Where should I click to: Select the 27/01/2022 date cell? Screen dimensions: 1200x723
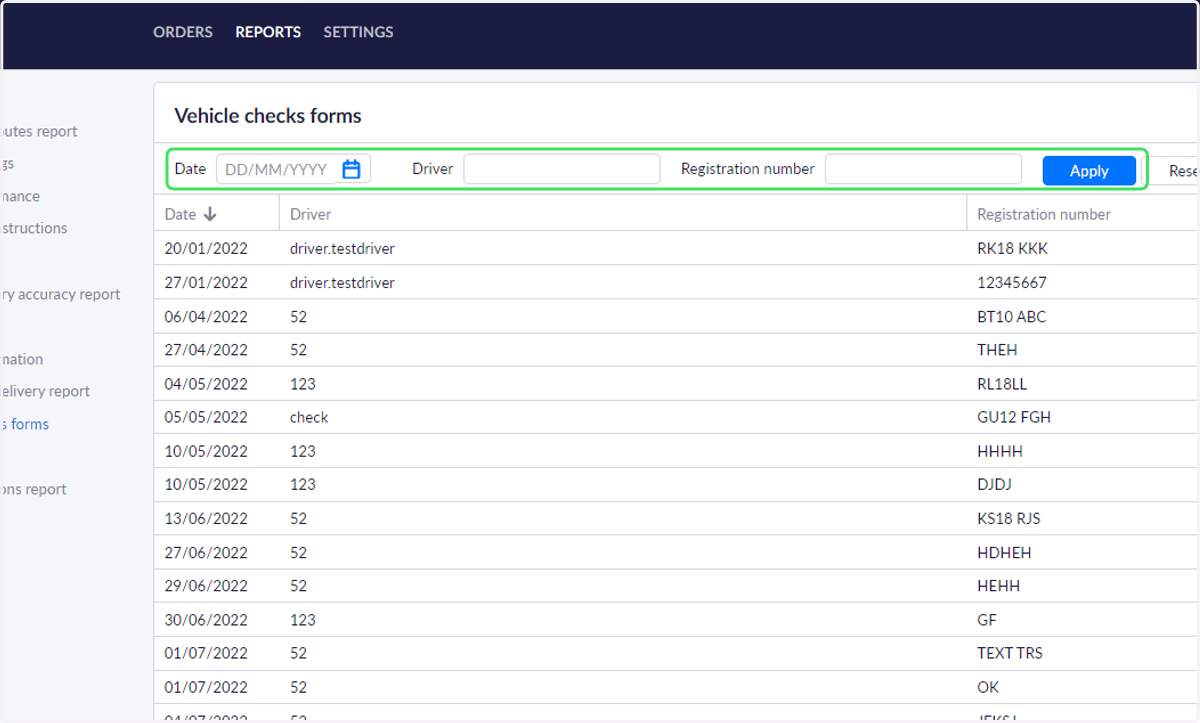206,282
